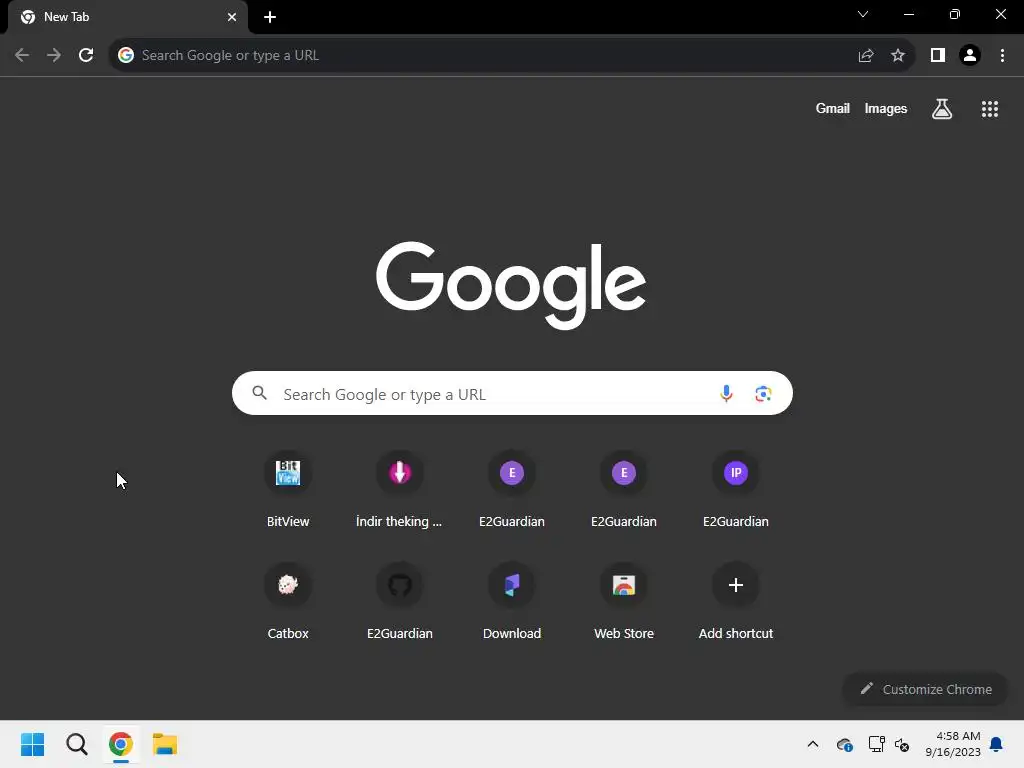Viewport: 1024px width, 768px height.
Task: Open E2Guardian shortcut with IP icon
Action: tap(736, 490)
